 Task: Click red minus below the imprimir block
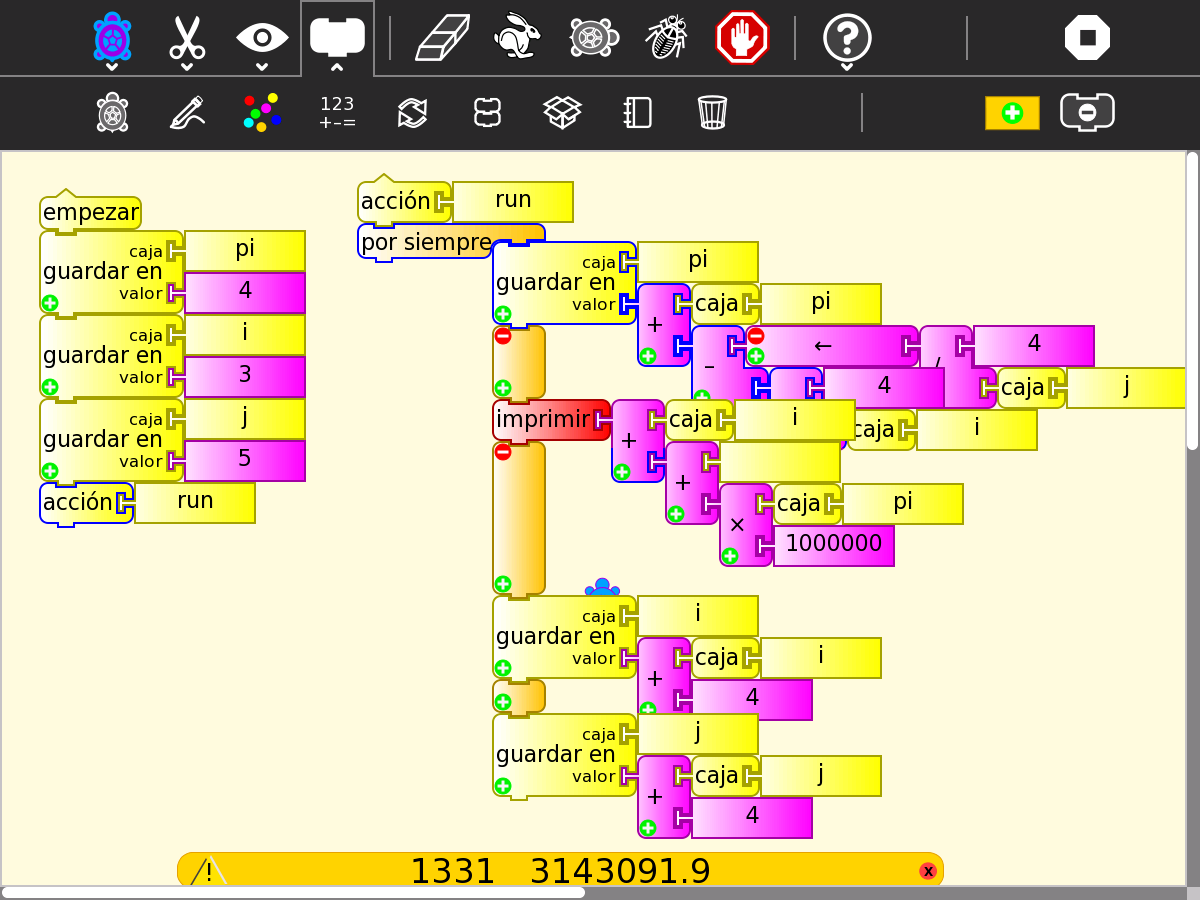(503, 452)
